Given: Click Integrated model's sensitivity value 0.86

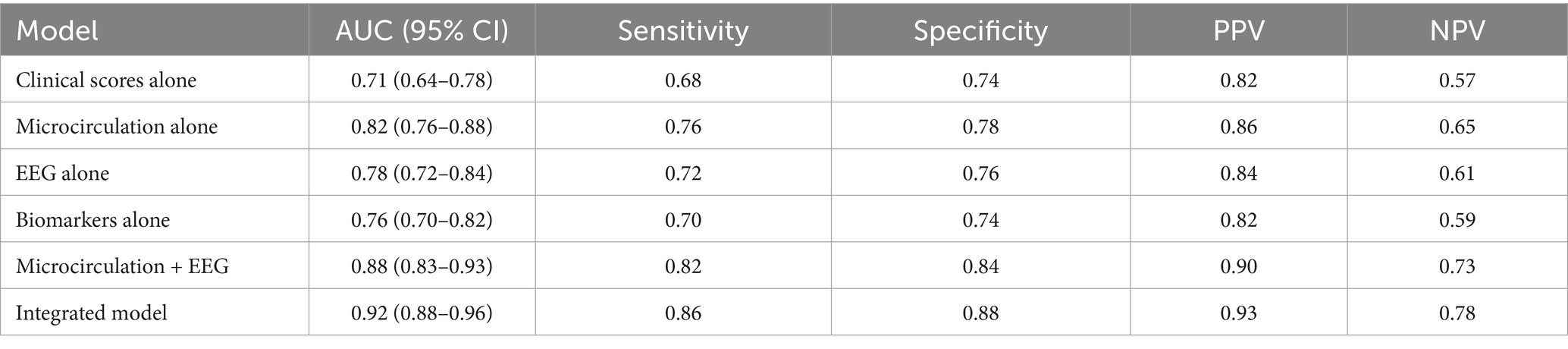Looking at the screenshot, I should [x=683, y=313].
